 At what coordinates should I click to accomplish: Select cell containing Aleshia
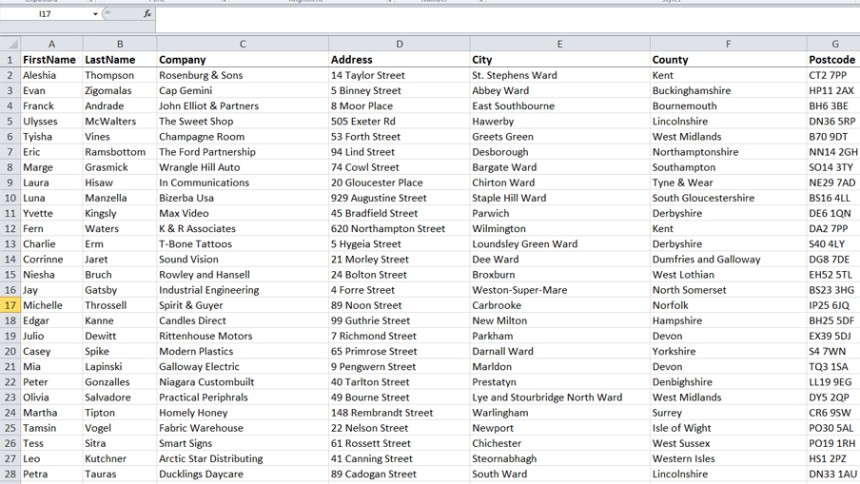pos(52,75)
